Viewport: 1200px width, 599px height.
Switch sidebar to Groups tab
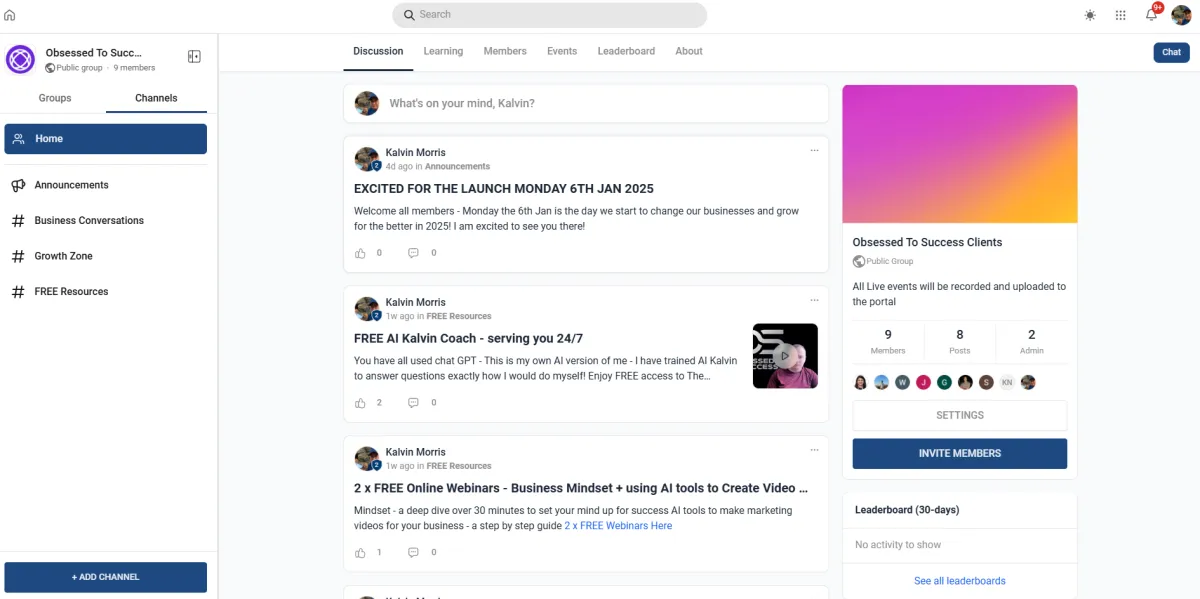[55, 98]
